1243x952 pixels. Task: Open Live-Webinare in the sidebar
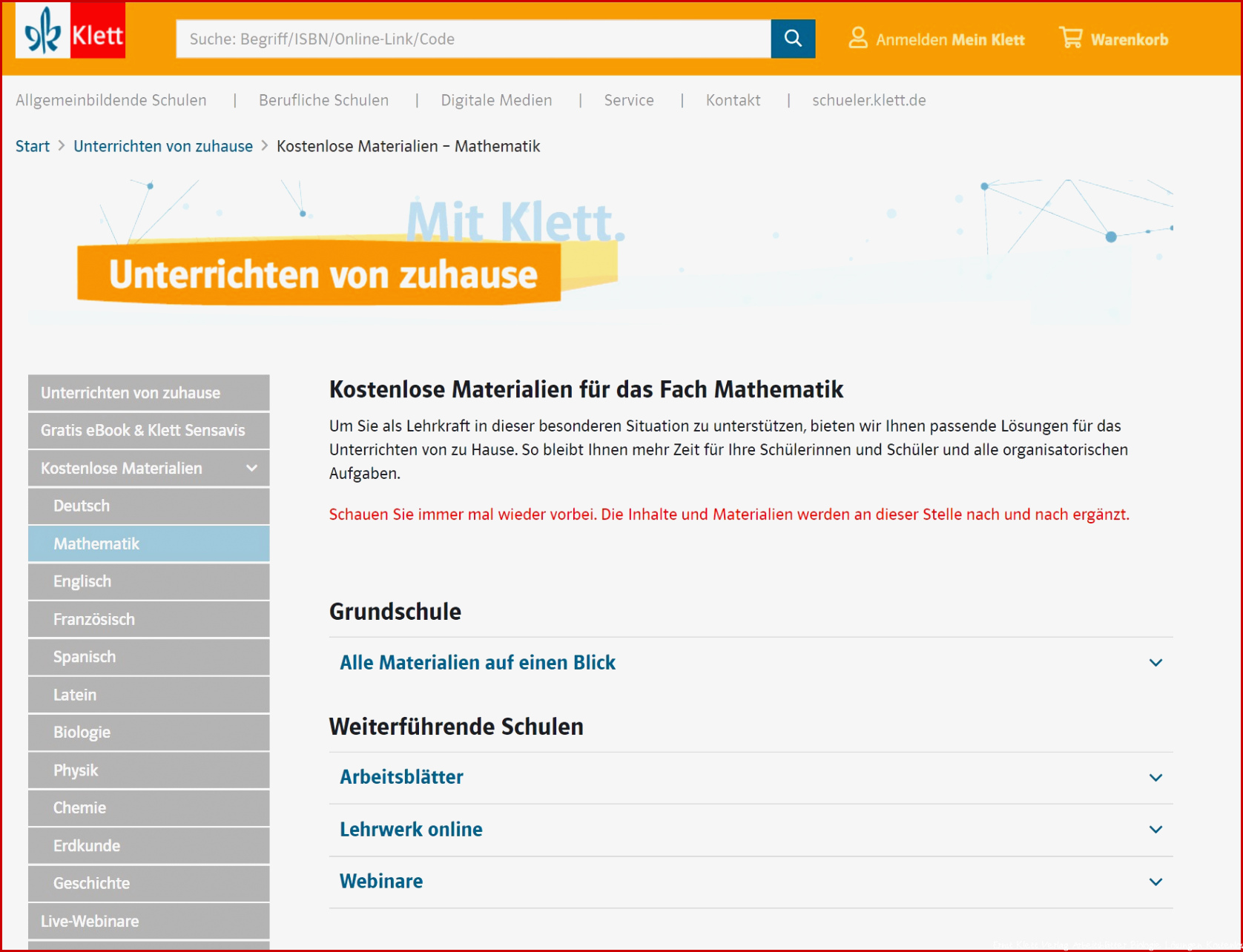148,922
